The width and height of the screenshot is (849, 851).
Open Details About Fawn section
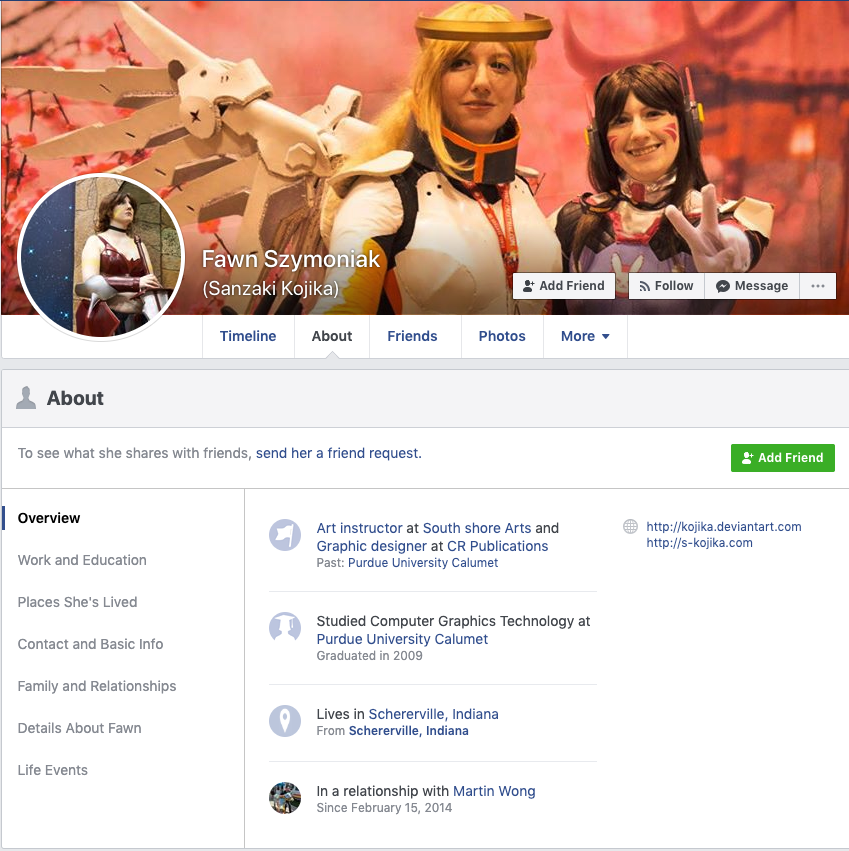click(x=79, y=728)
